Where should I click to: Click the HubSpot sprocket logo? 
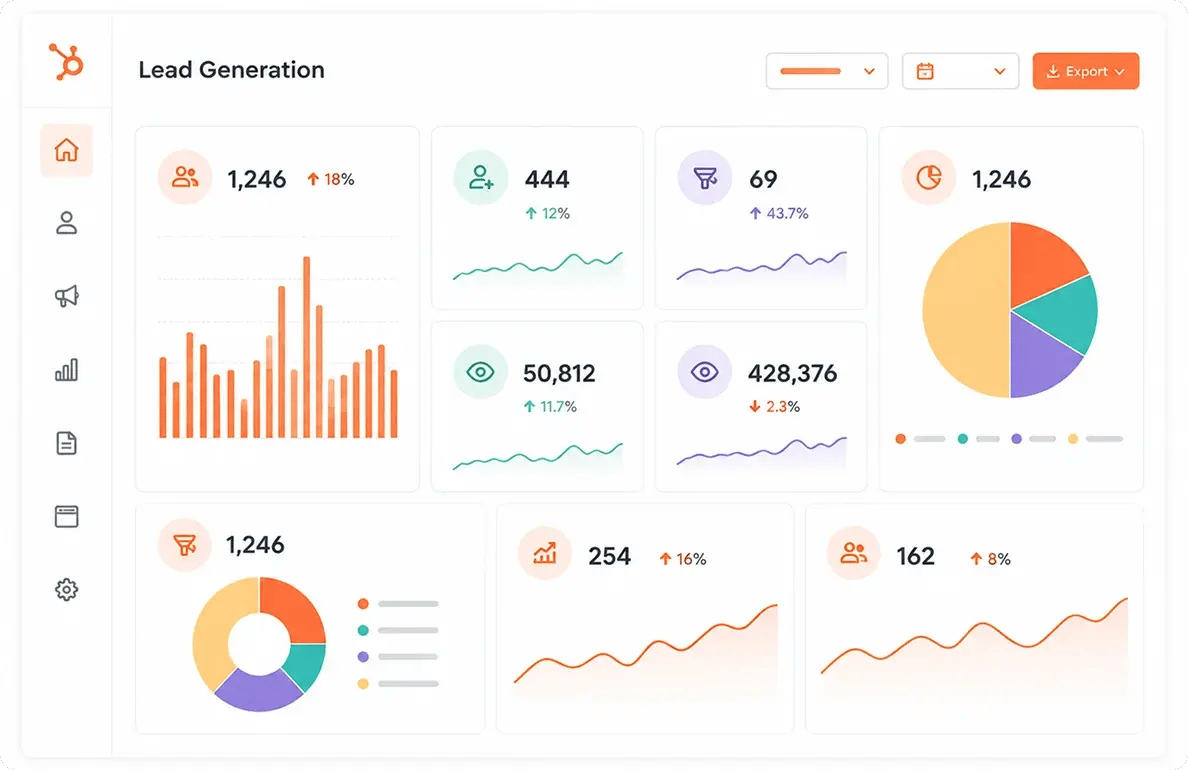[x=66, y=61]
